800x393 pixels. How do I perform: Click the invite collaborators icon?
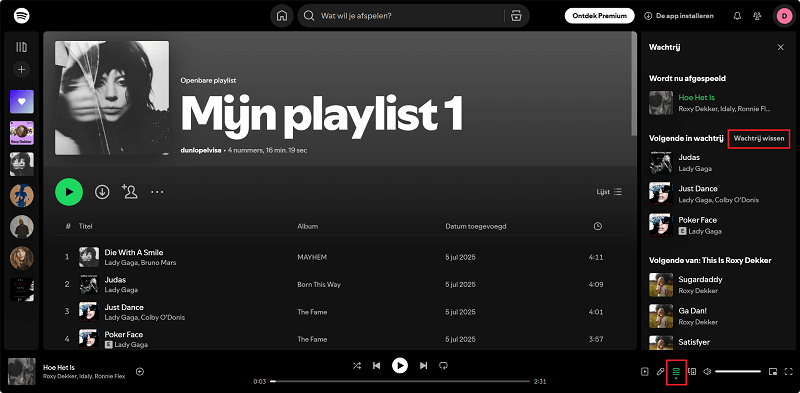tap(130, 192)
